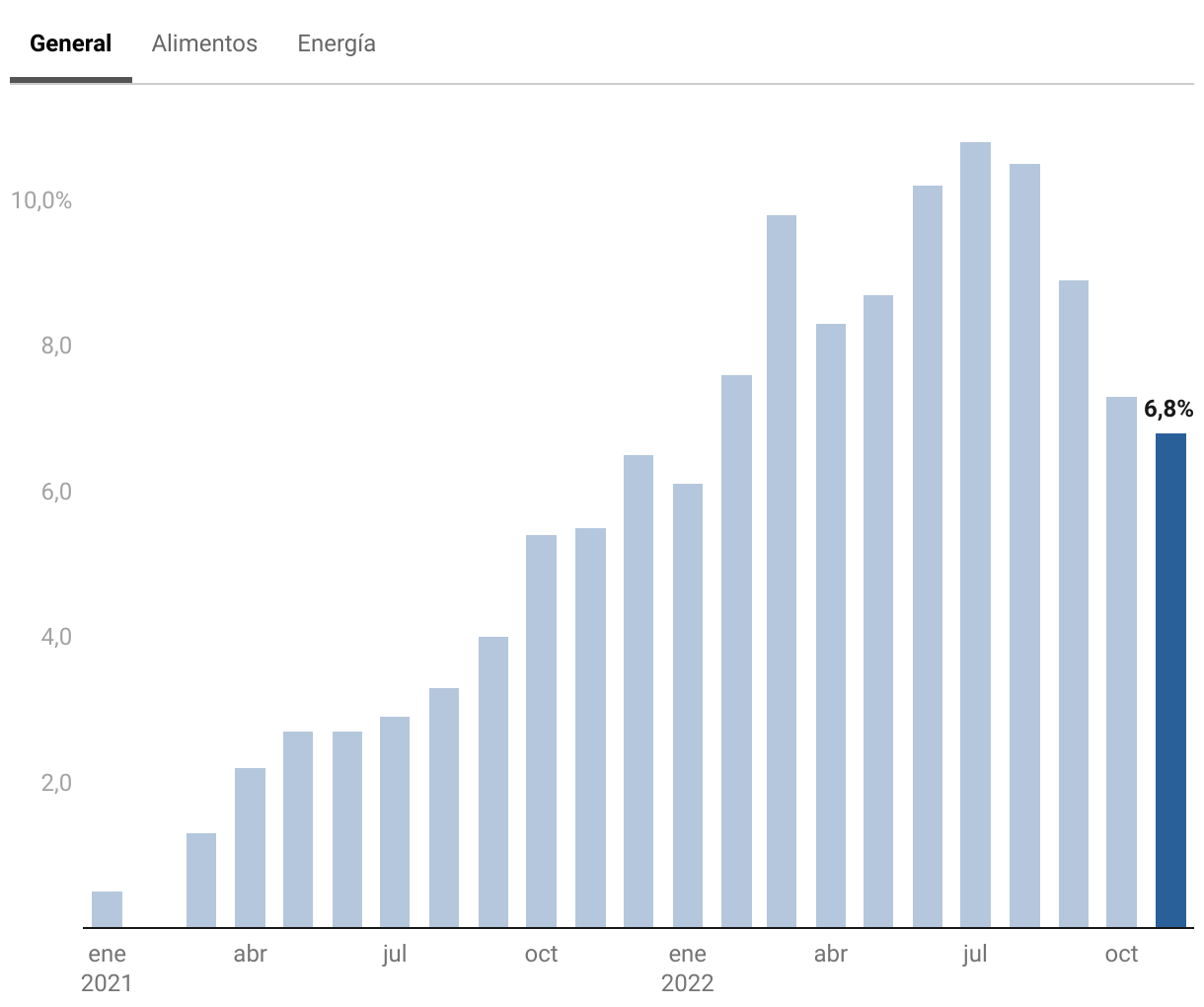Select the January 2021 bar

[107, 909]
